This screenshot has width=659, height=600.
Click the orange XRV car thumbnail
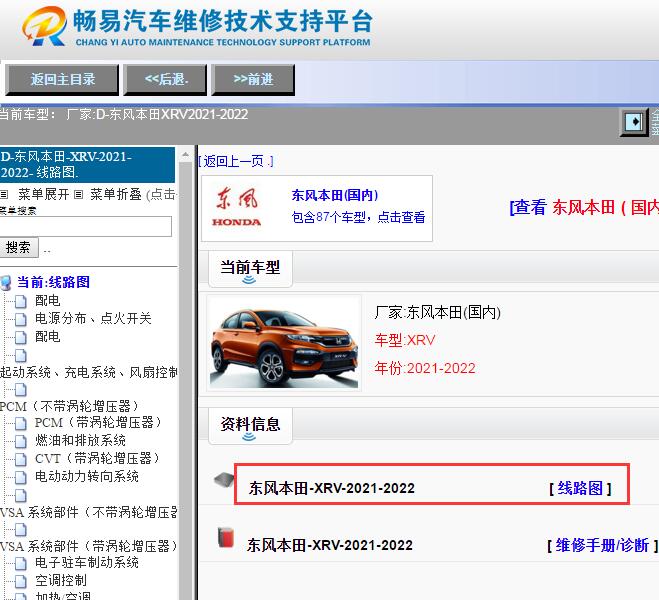284,342
